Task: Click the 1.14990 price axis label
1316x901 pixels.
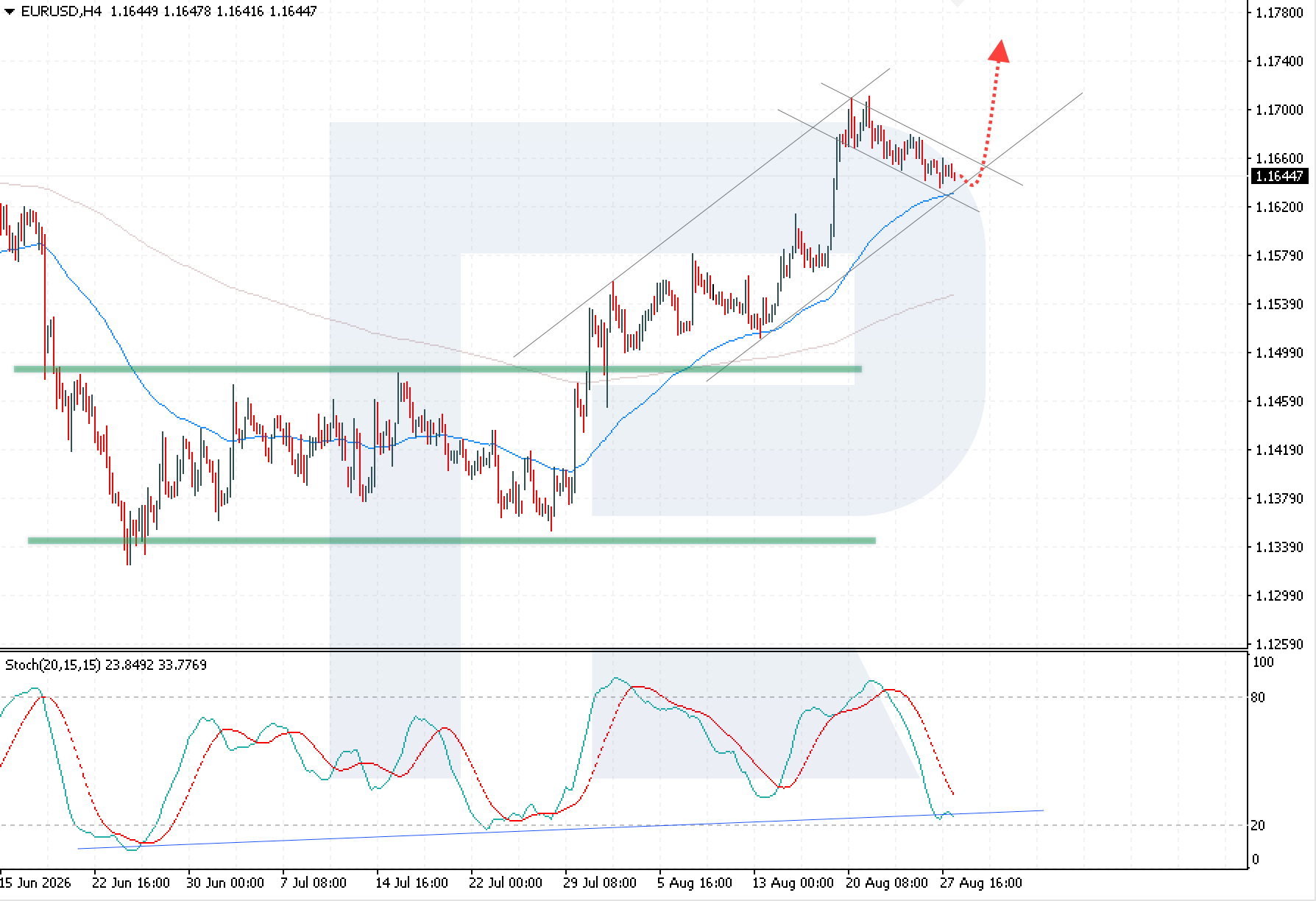Action: click(1279, 353)
